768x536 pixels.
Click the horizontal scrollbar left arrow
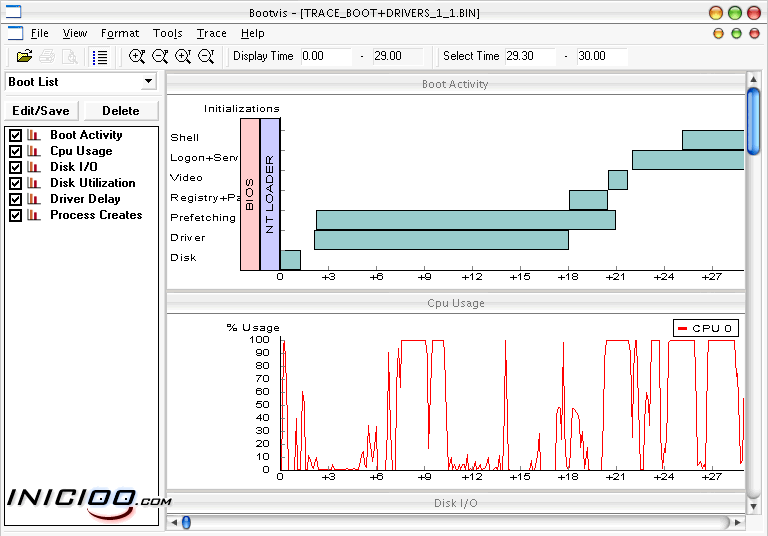point(174,522)
